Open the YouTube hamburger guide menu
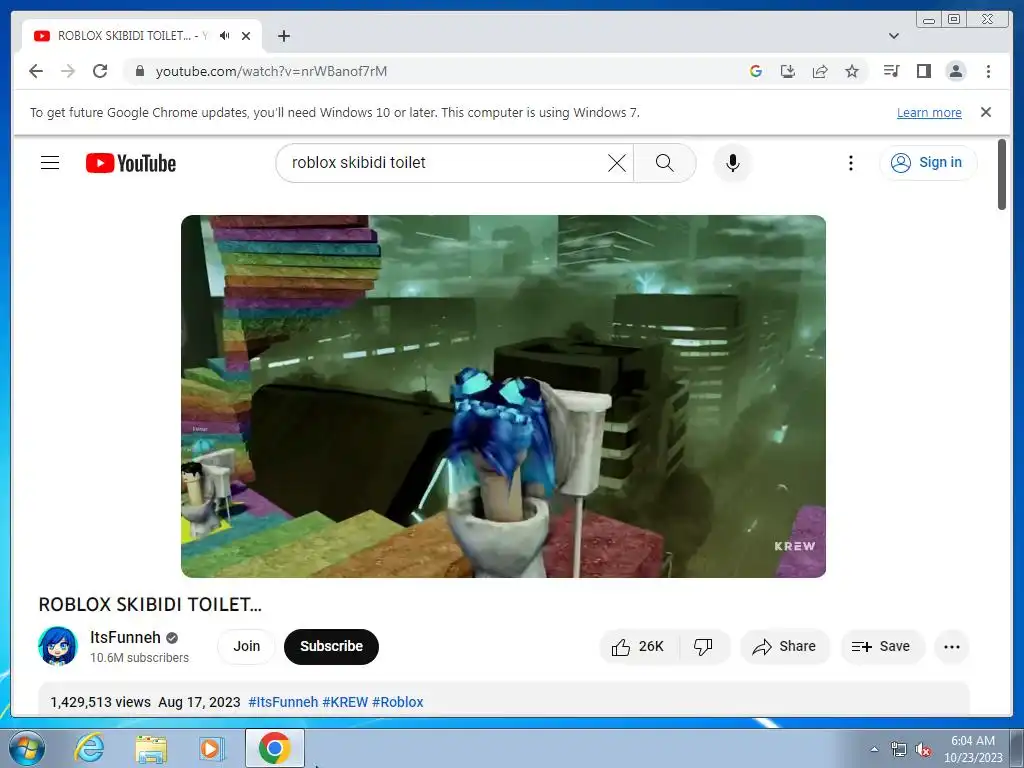Viewport: 1024px width, 768px height. pyautogui.click(x=50, y=163)
